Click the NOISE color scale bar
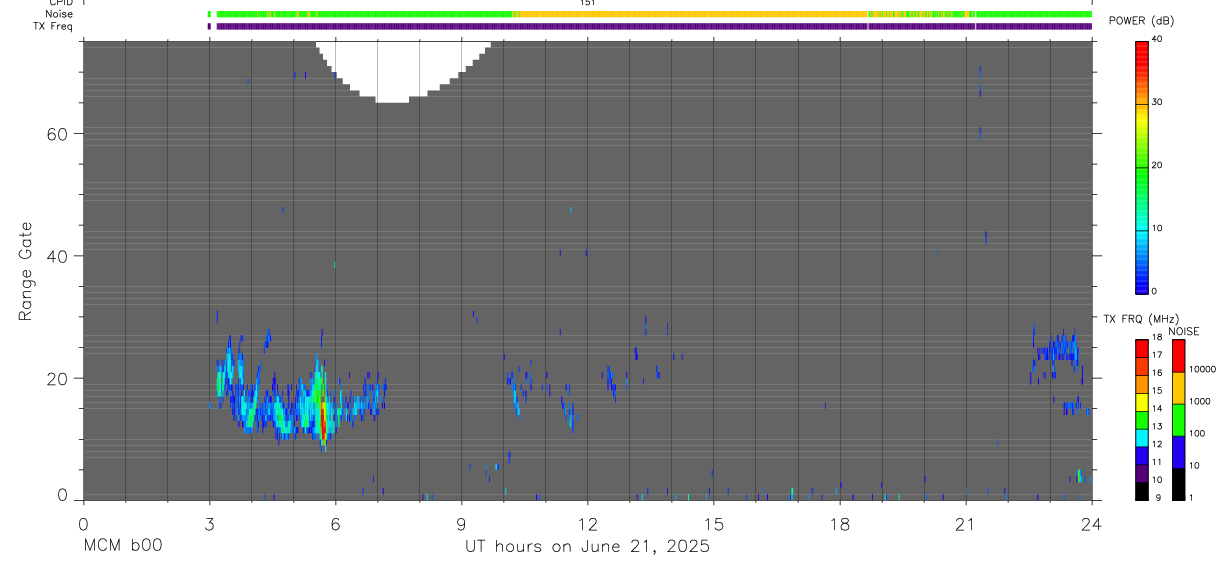The image size is (1228, 567). (x=1178, y=418)
